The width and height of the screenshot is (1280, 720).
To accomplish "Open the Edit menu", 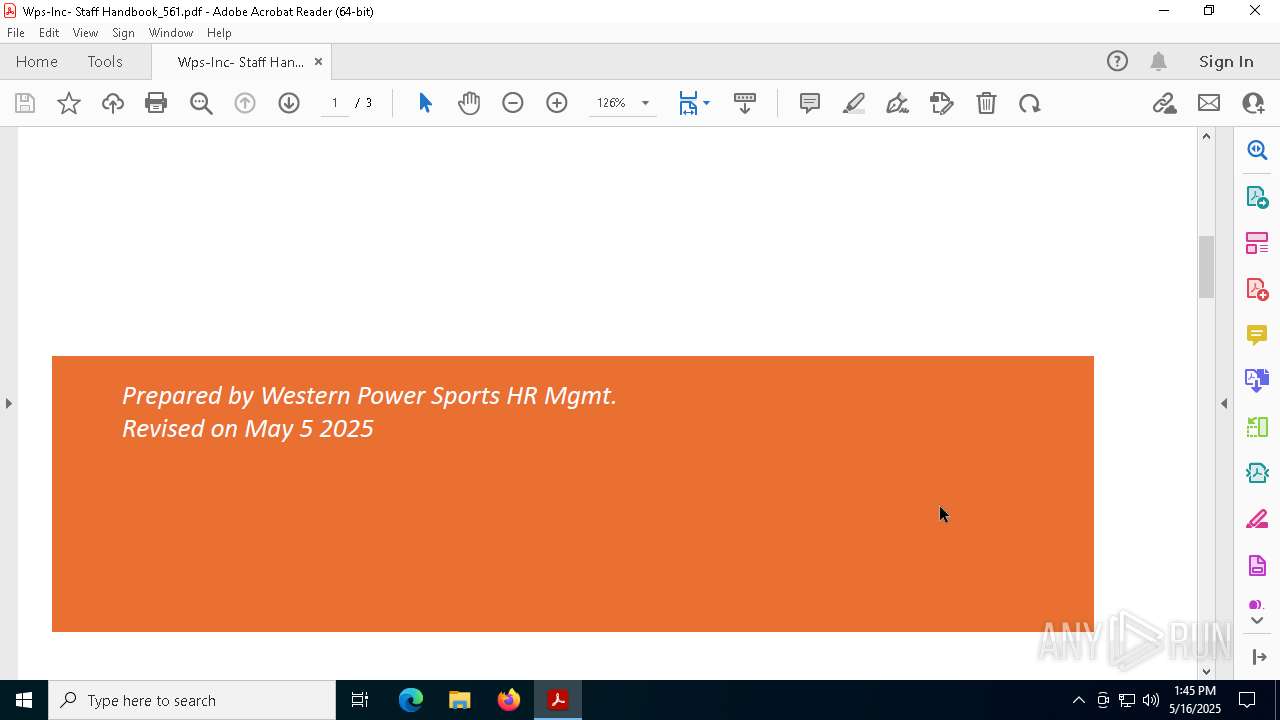I will [49, 33].
